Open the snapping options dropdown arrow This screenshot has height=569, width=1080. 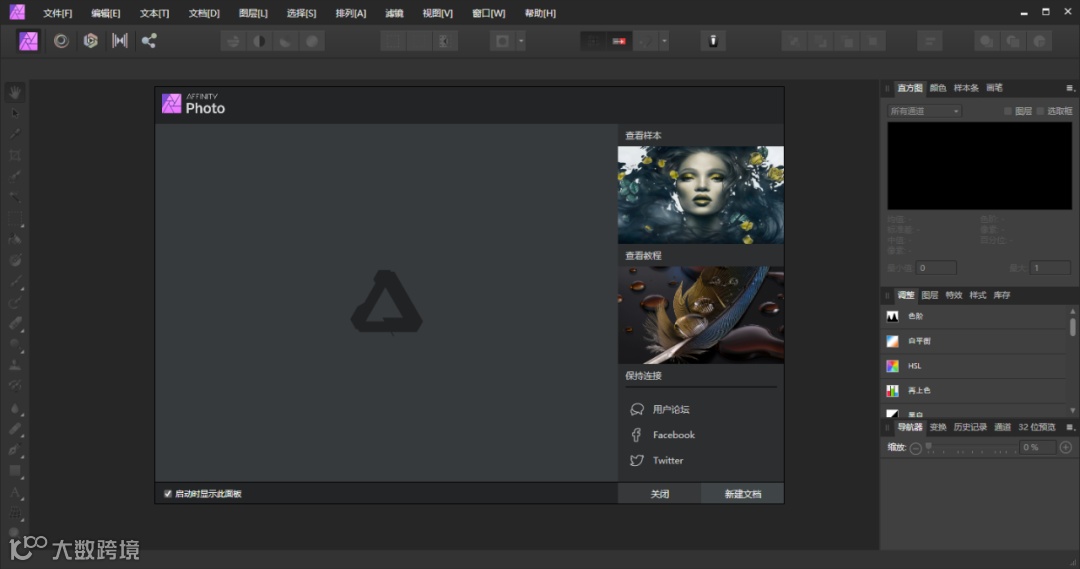click(664, 41)
